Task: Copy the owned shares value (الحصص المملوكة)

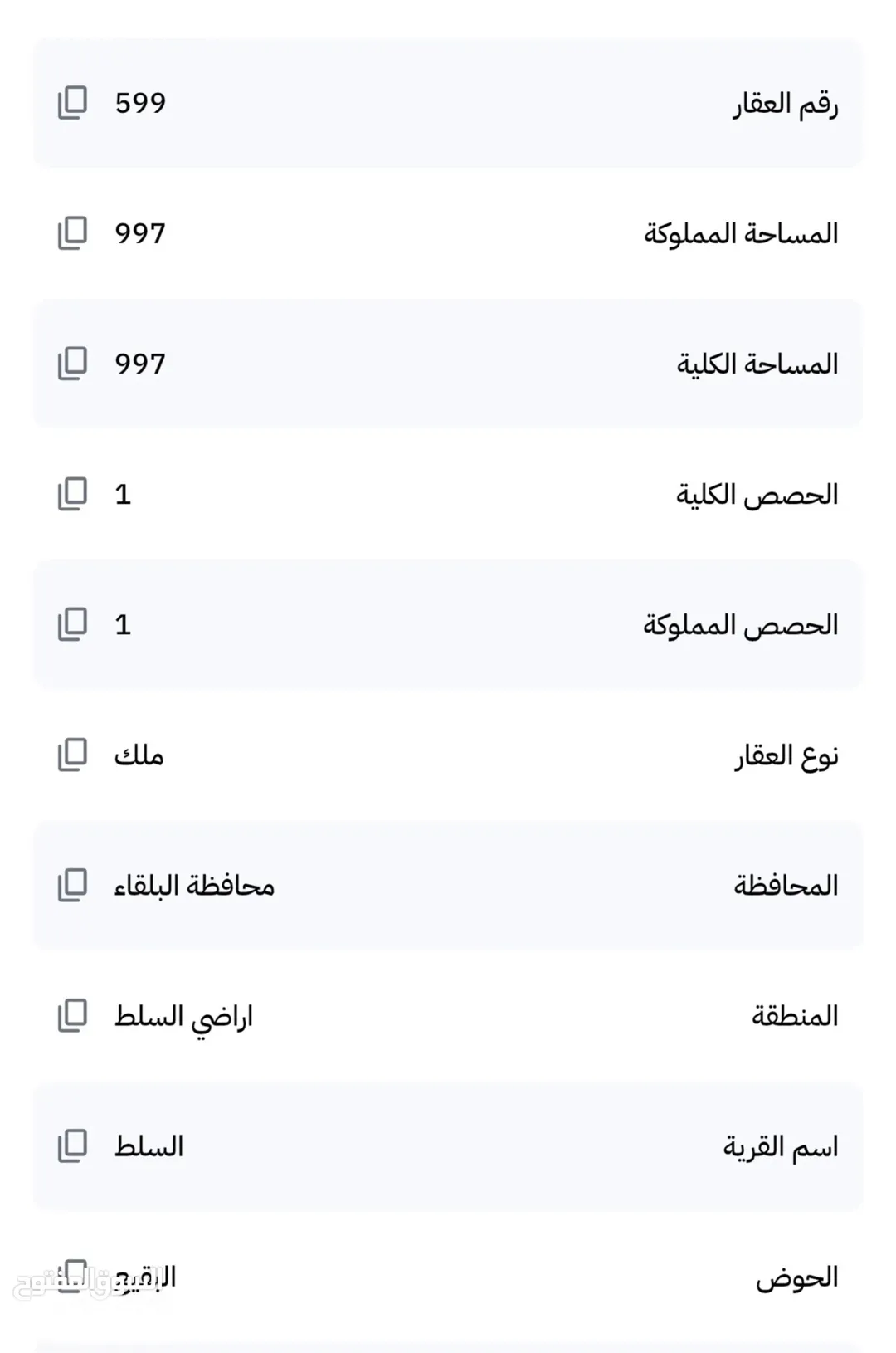Action: pyautogui.click(x=72, y=624)
